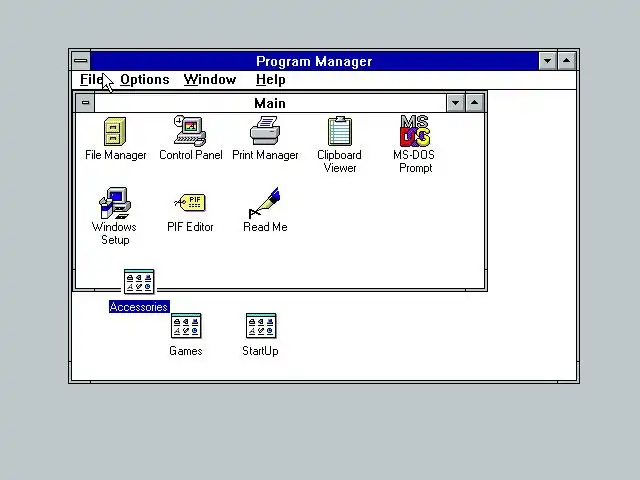Select the File Manager icon
Viewport: 640px width, 480px height.
pyautogui.click(x=115, y=131)
